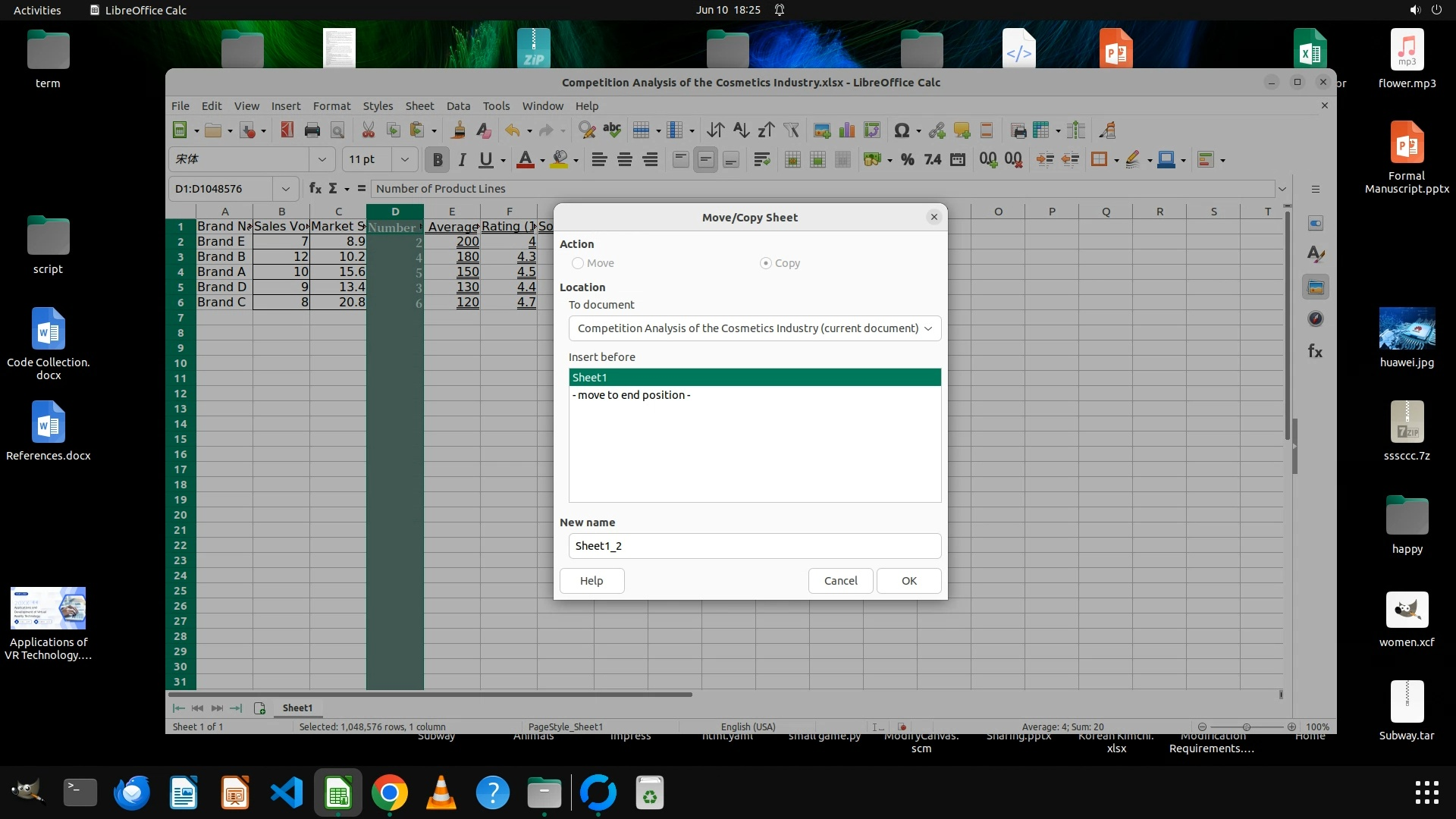Image resolution: width=1456 pixels, height=819 pixels.
Task: Click the Sort Ascending icon
Action: coord(741,130)
